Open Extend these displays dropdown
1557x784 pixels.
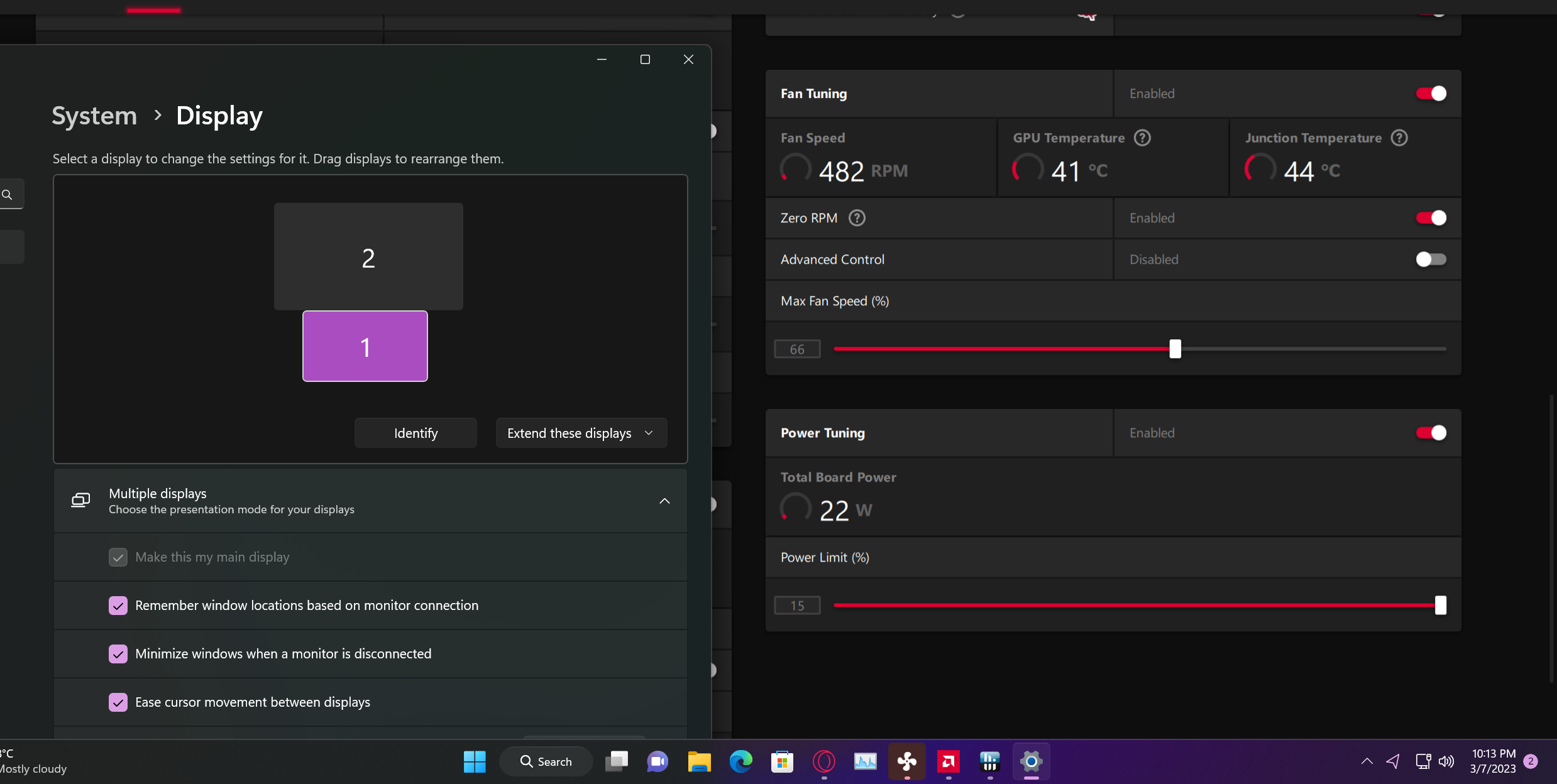click(x=581, y=433)
